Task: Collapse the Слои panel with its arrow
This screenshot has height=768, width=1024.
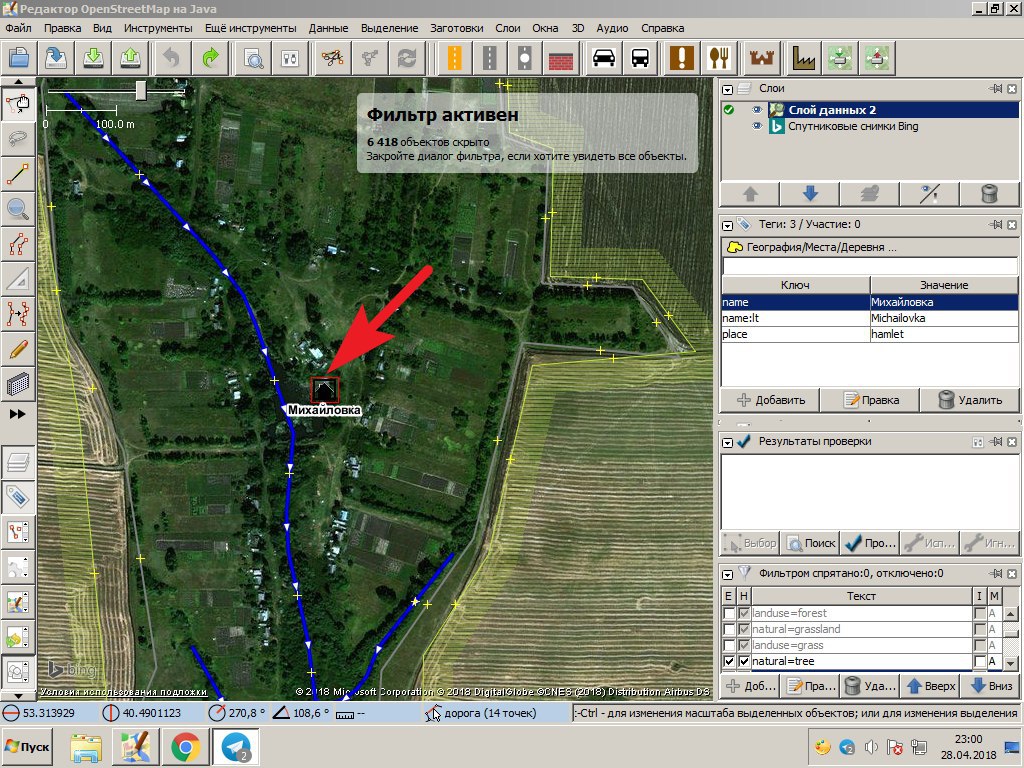Action: (x=728, y=89)
